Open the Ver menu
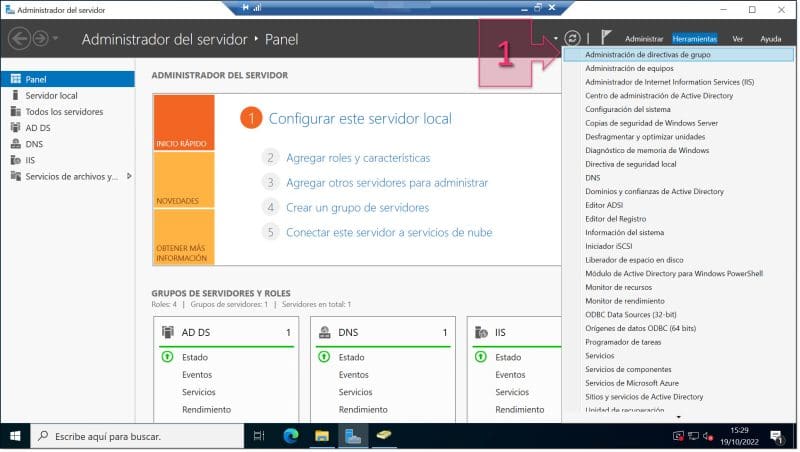 [x=737, y=39]
